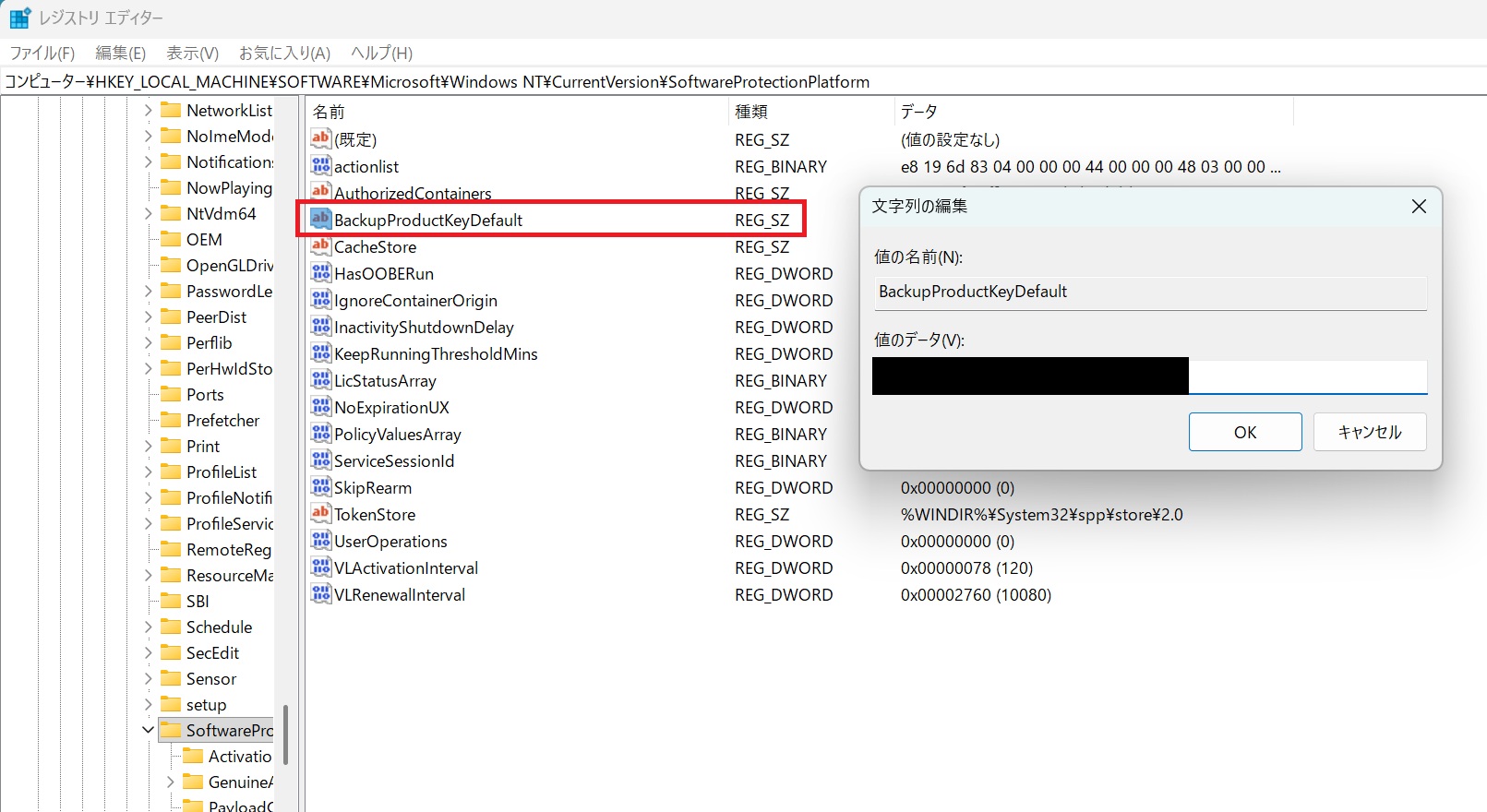Click the SoftwareProtectionPlatform folder icon in tree

pyautogui.click(x=171, y=730)
